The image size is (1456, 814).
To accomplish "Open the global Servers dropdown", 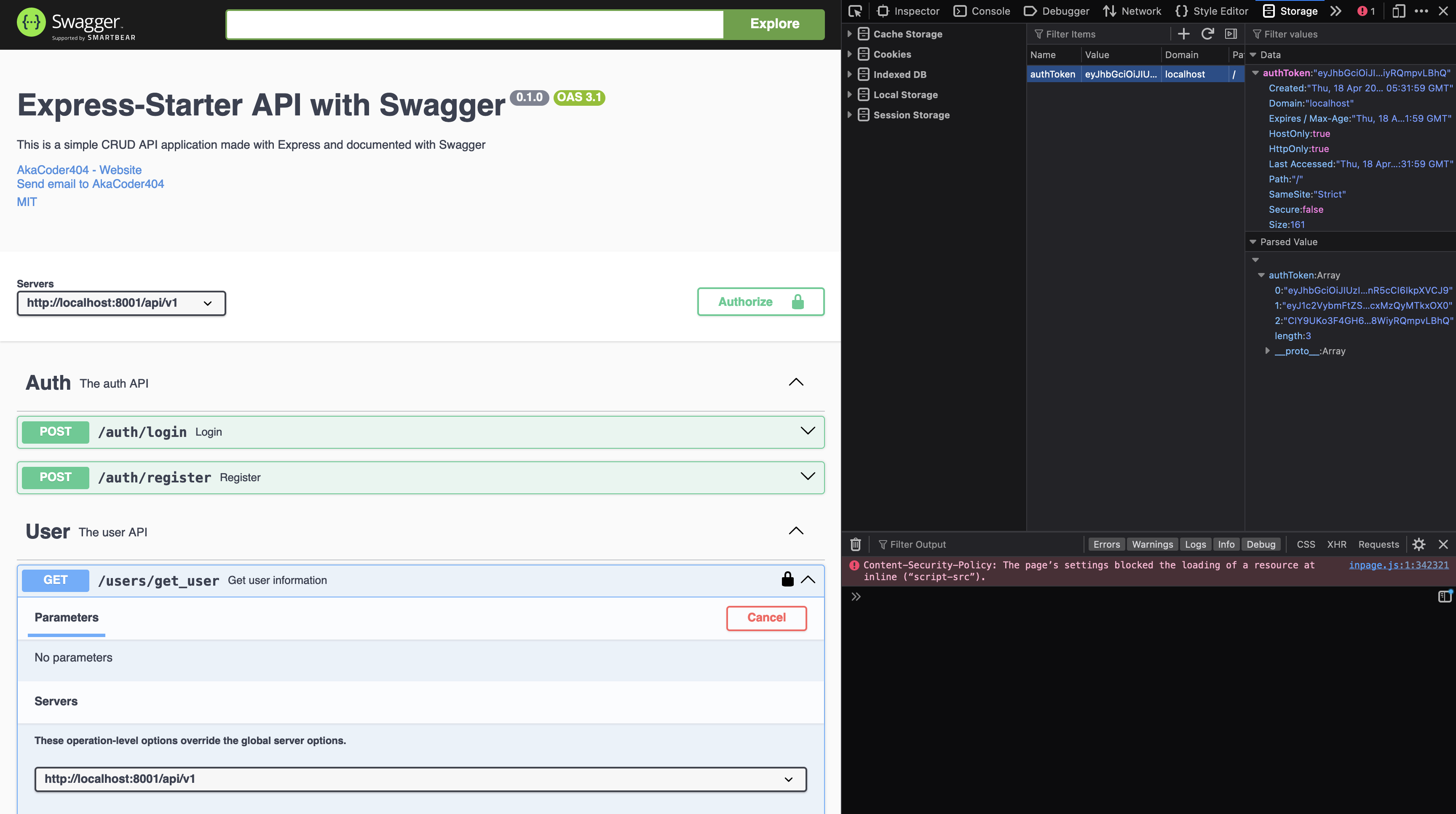I will pos(121,303).
